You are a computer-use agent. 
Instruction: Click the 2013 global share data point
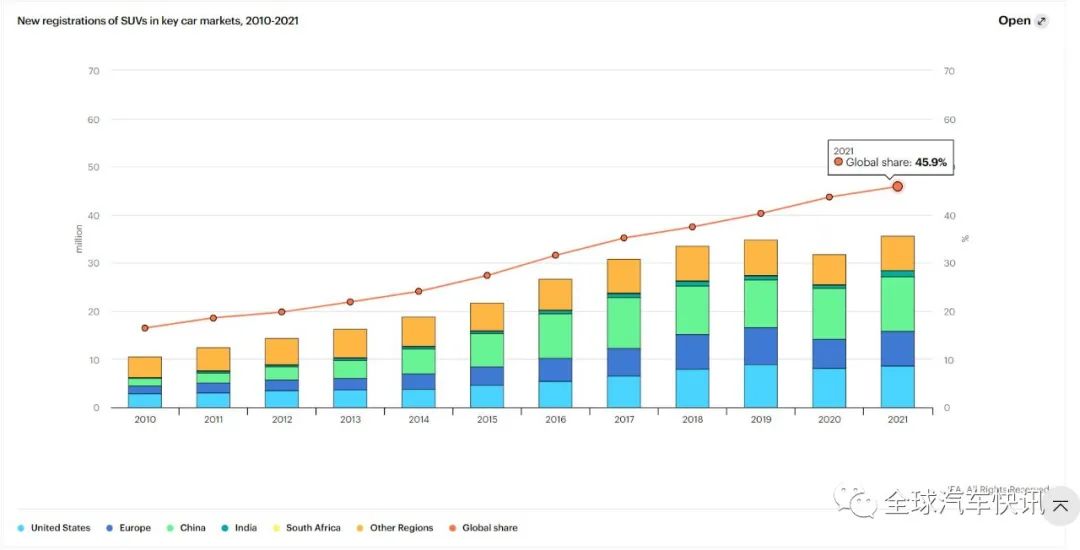pos(350,302)
